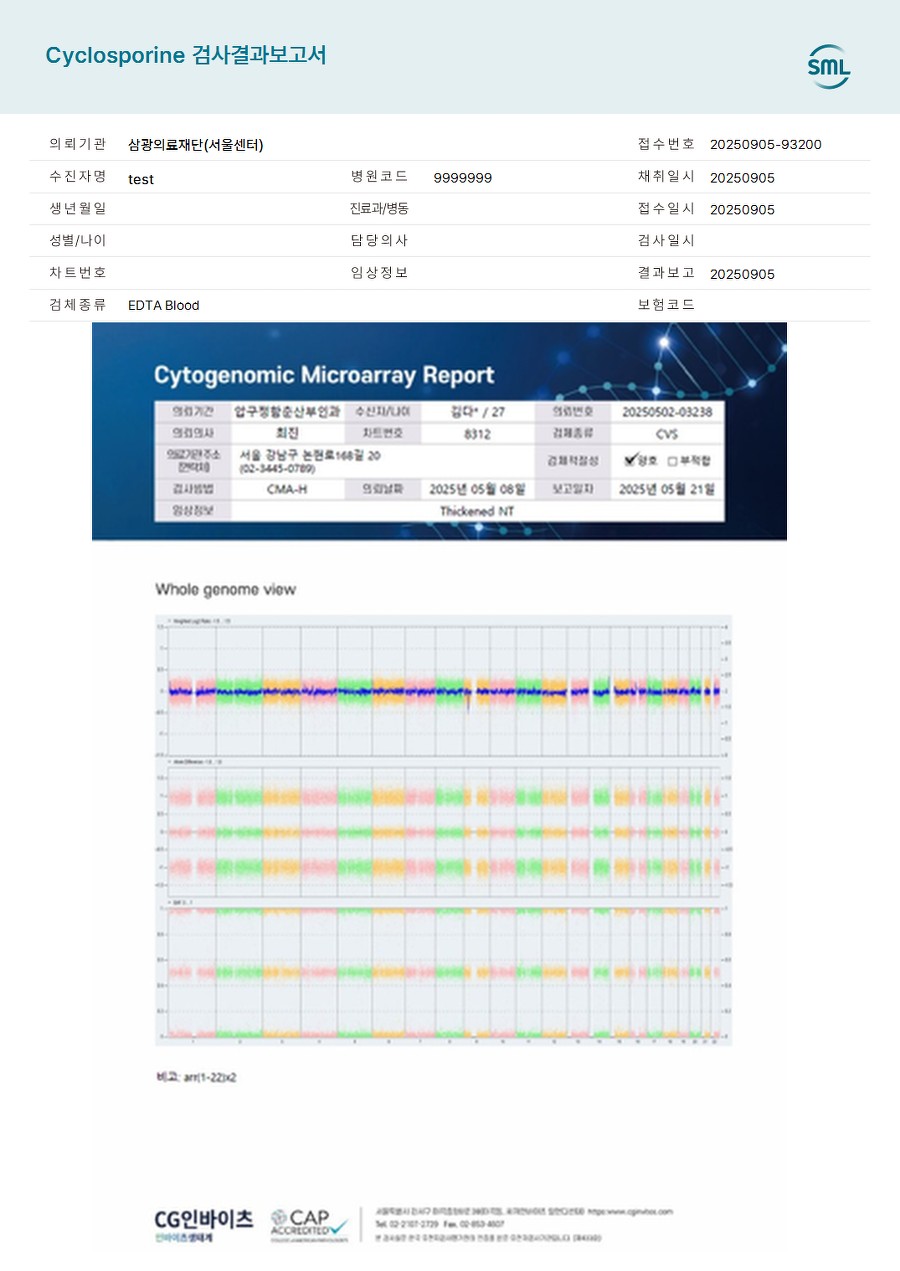This screenshot has height=1271, width=900.
Task: Click the referring doctor name 최진
Action: click(287, 434)
